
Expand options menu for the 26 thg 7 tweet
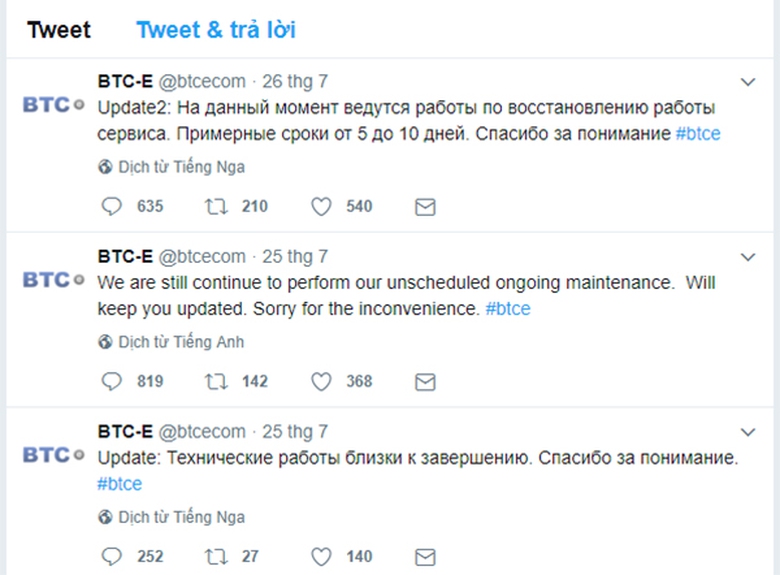click(747, 81)
